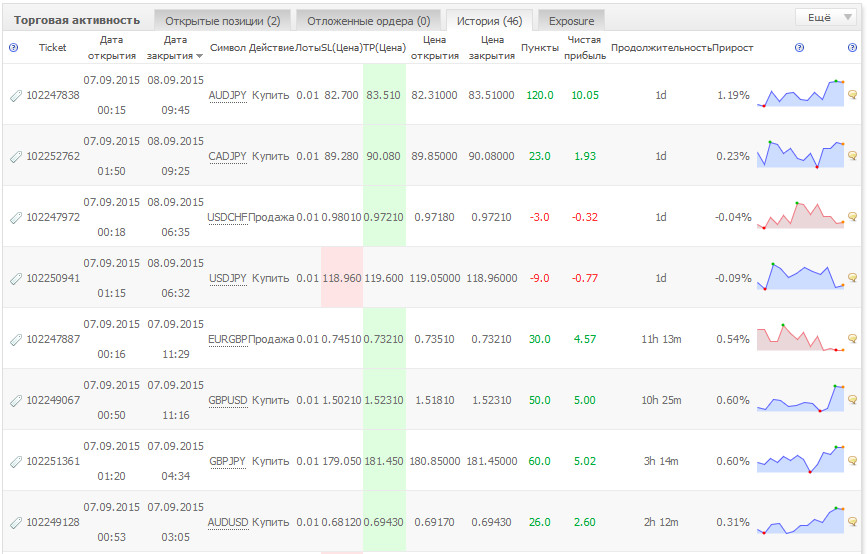The image size is (867, 554).
Task: Open comment bubble for USDCHF trade
Action: point(852,217)
